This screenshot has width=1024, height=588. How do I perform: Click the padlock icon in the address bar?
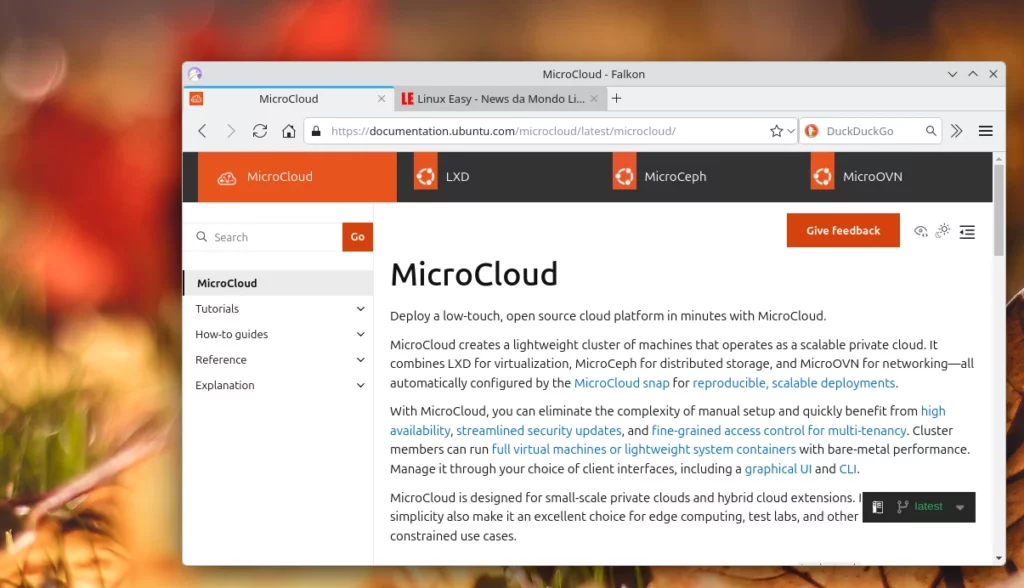click(315, 131)
